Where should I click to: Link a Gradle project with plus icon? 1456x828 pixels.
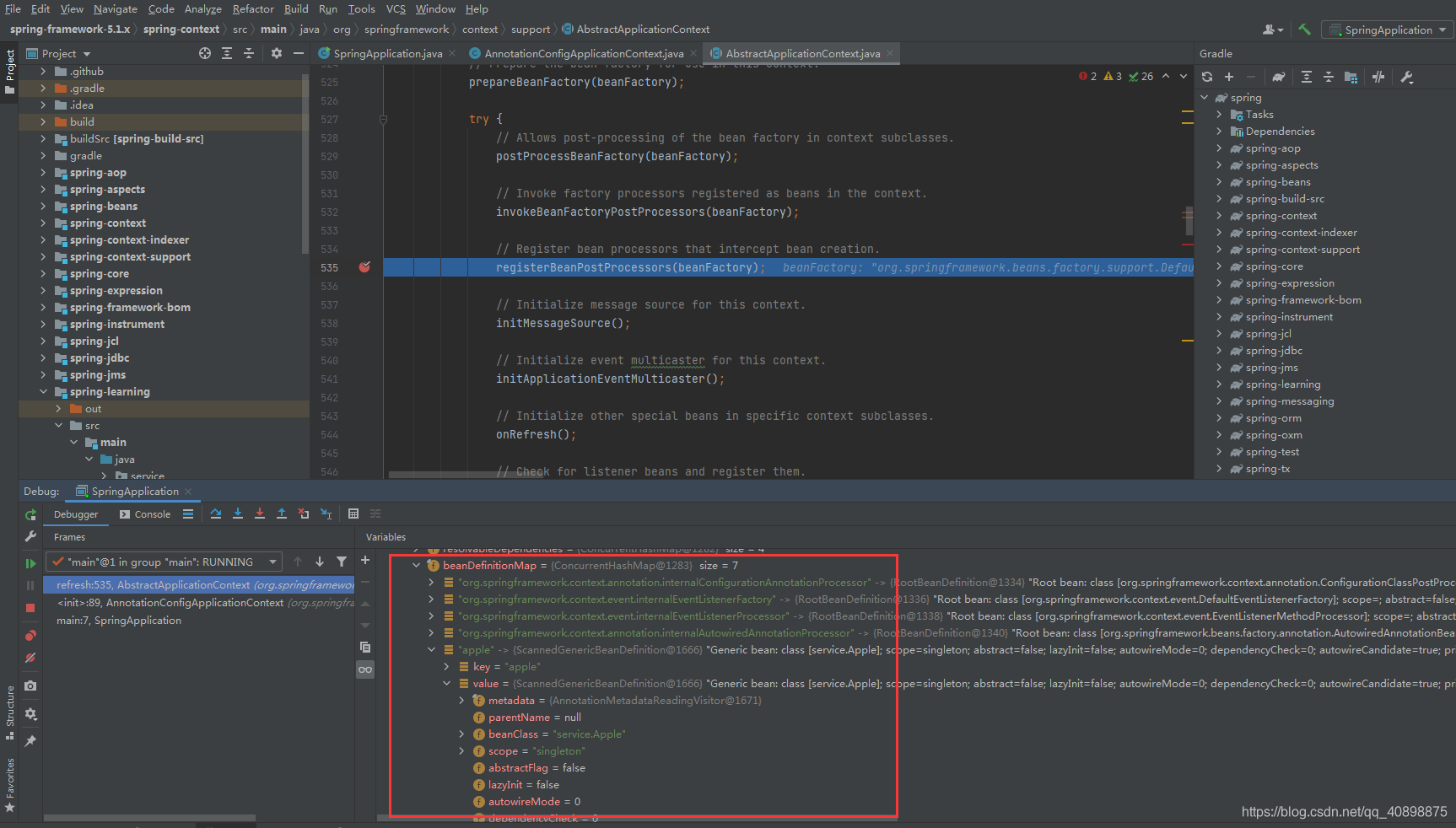[1229, 77]
